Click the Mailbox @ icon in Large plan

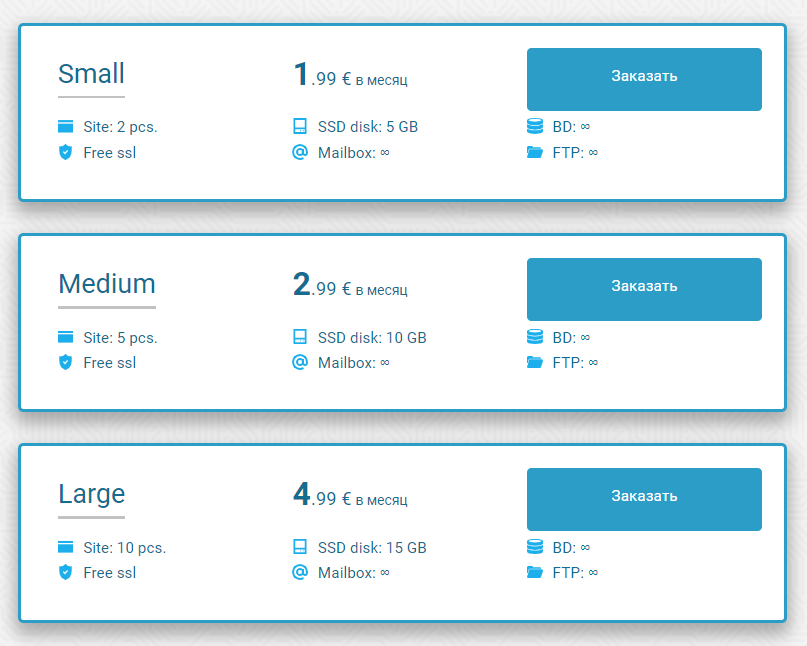pos(299,572)
